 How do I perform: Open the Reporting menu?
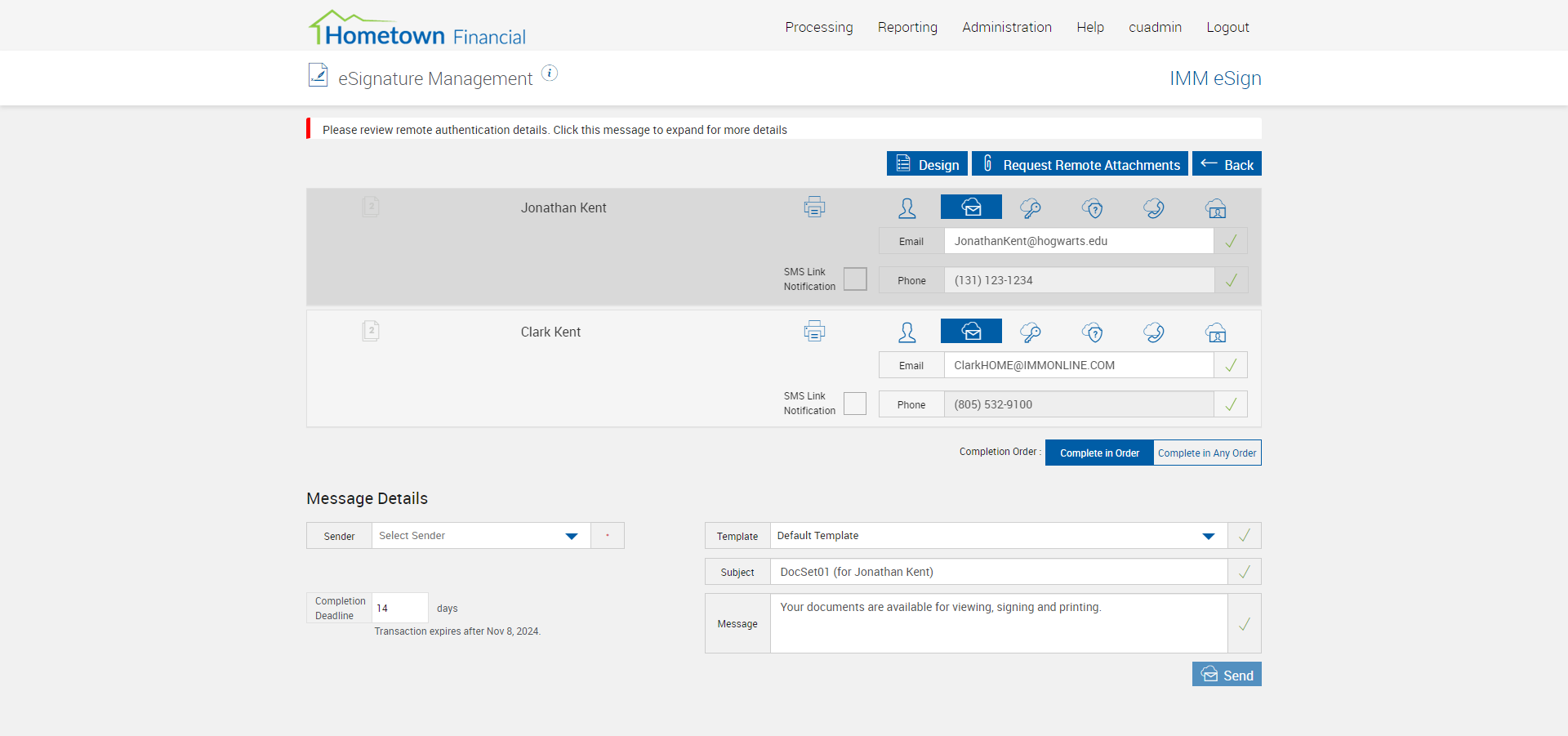point(907,27)
